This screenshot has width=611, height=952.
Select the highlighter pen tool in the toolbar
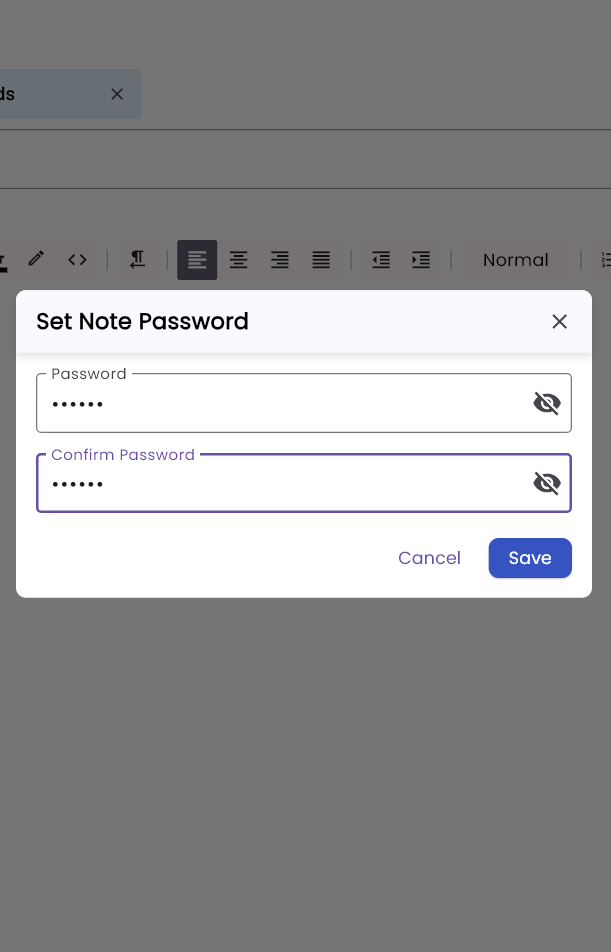point(36,259)
